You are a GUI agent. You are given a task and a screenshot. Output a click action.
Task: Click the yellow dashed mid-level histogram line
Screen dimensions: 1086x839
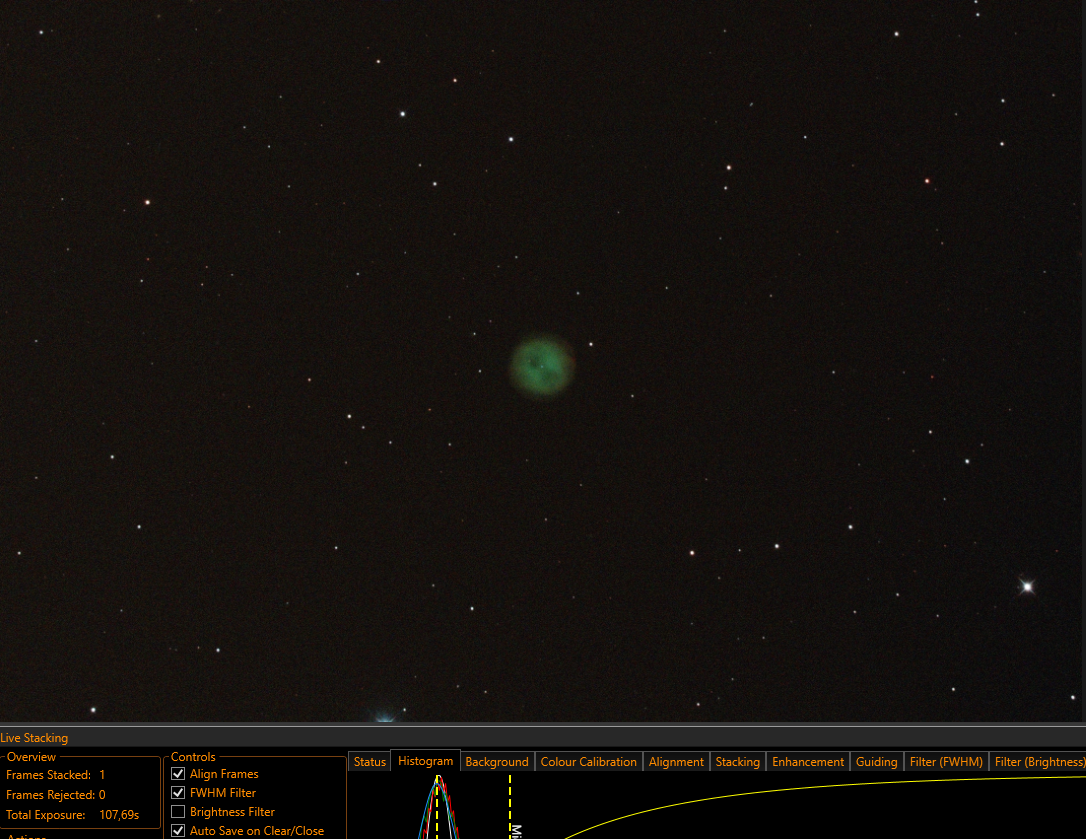(x=510, y=806)
